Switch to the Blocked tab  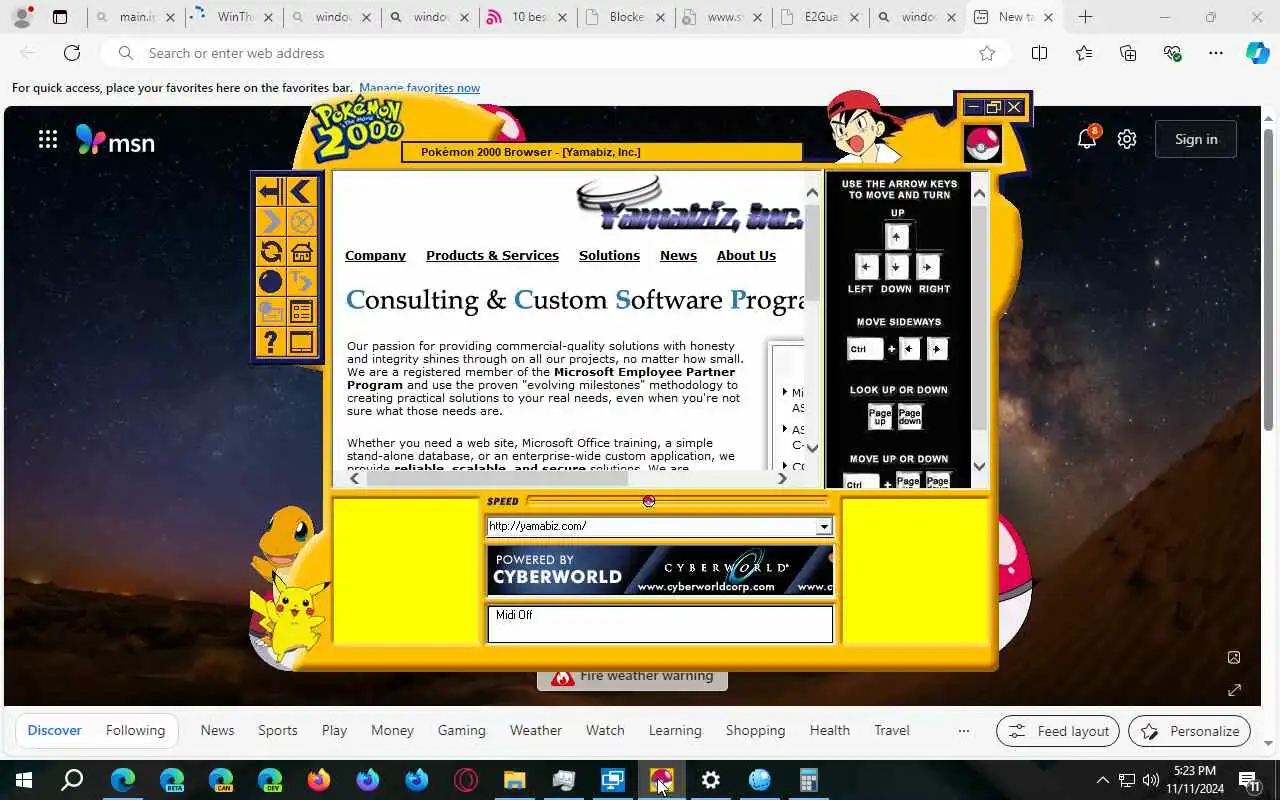coord(625,17)
